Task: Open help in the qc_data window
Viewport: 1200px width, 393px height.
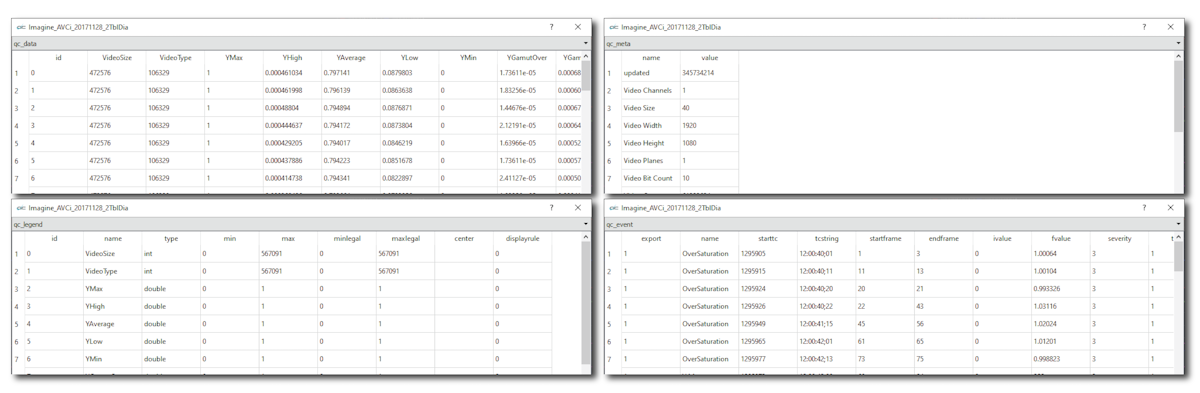Action: (551, 27)
